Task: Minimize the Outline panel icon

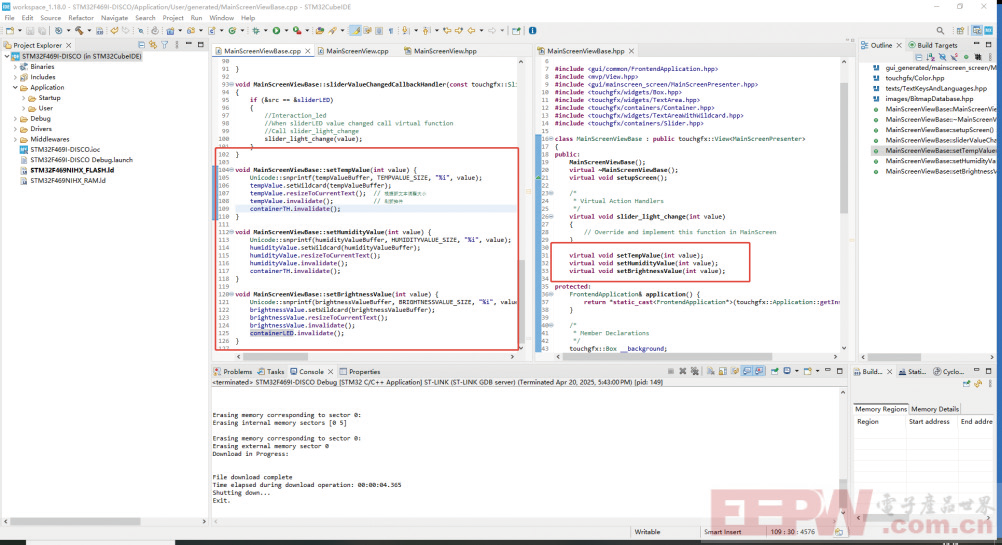Action: pyautogui.click(x=976, y=44)
